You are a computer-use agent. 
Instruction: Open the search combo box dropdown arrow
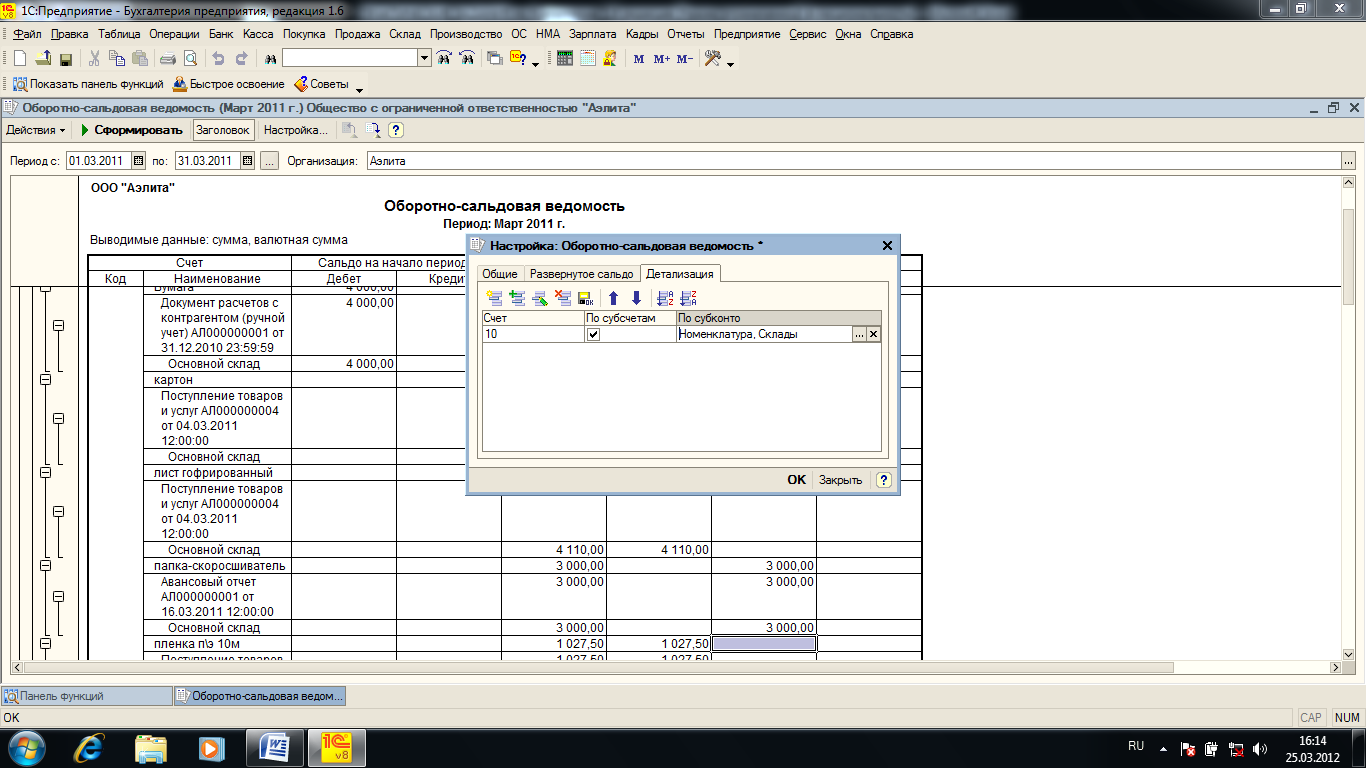[x=425, y=59]
